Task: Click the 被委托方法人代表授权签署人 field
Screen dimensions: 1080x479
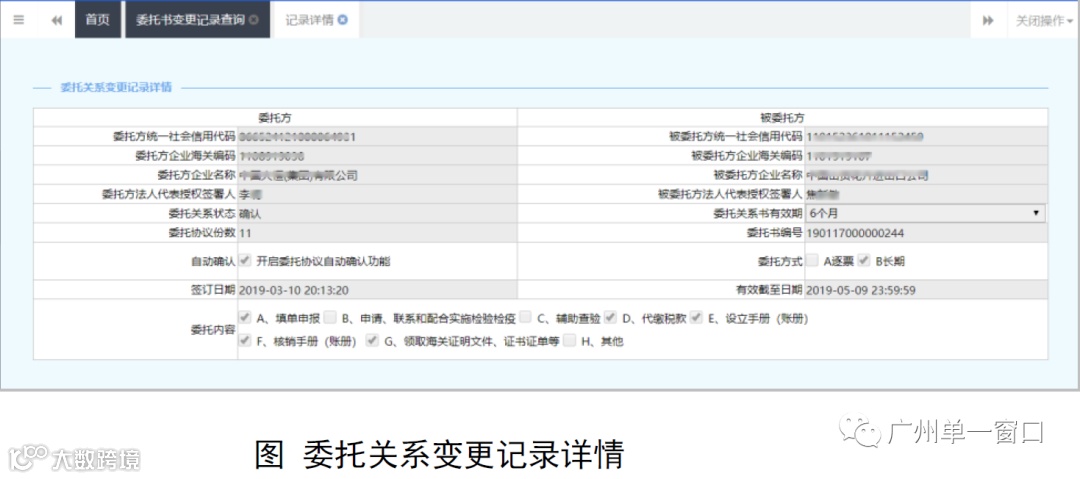Action: (926, 194)
